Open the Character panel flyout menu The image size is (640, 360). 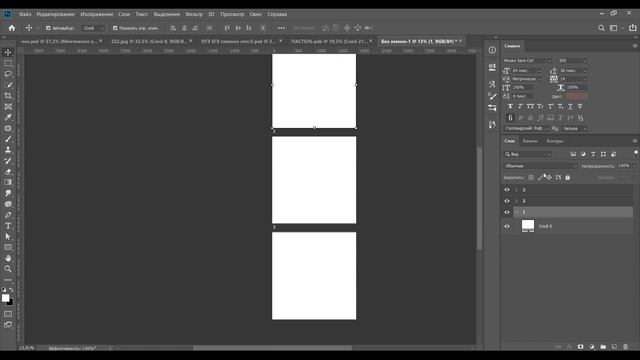635,46
